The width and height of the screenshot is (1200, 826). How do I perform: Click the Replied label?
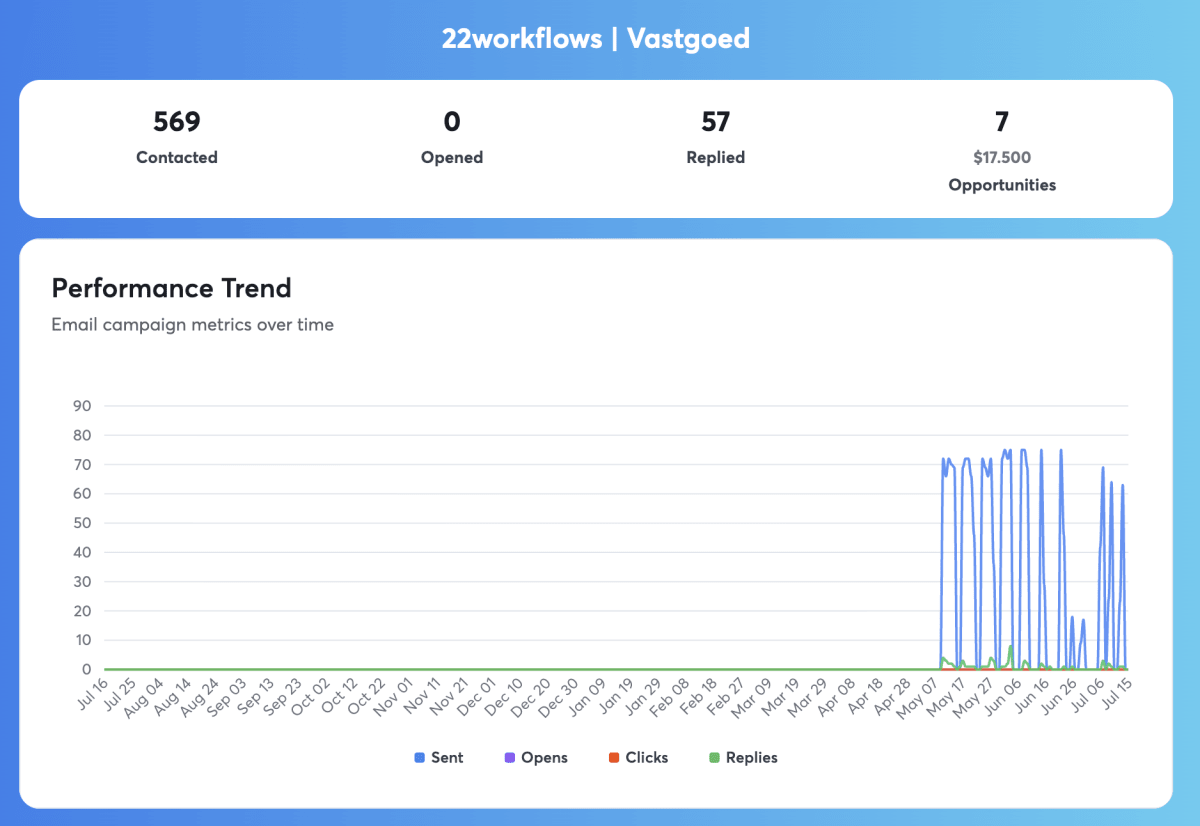click(716, 157)
